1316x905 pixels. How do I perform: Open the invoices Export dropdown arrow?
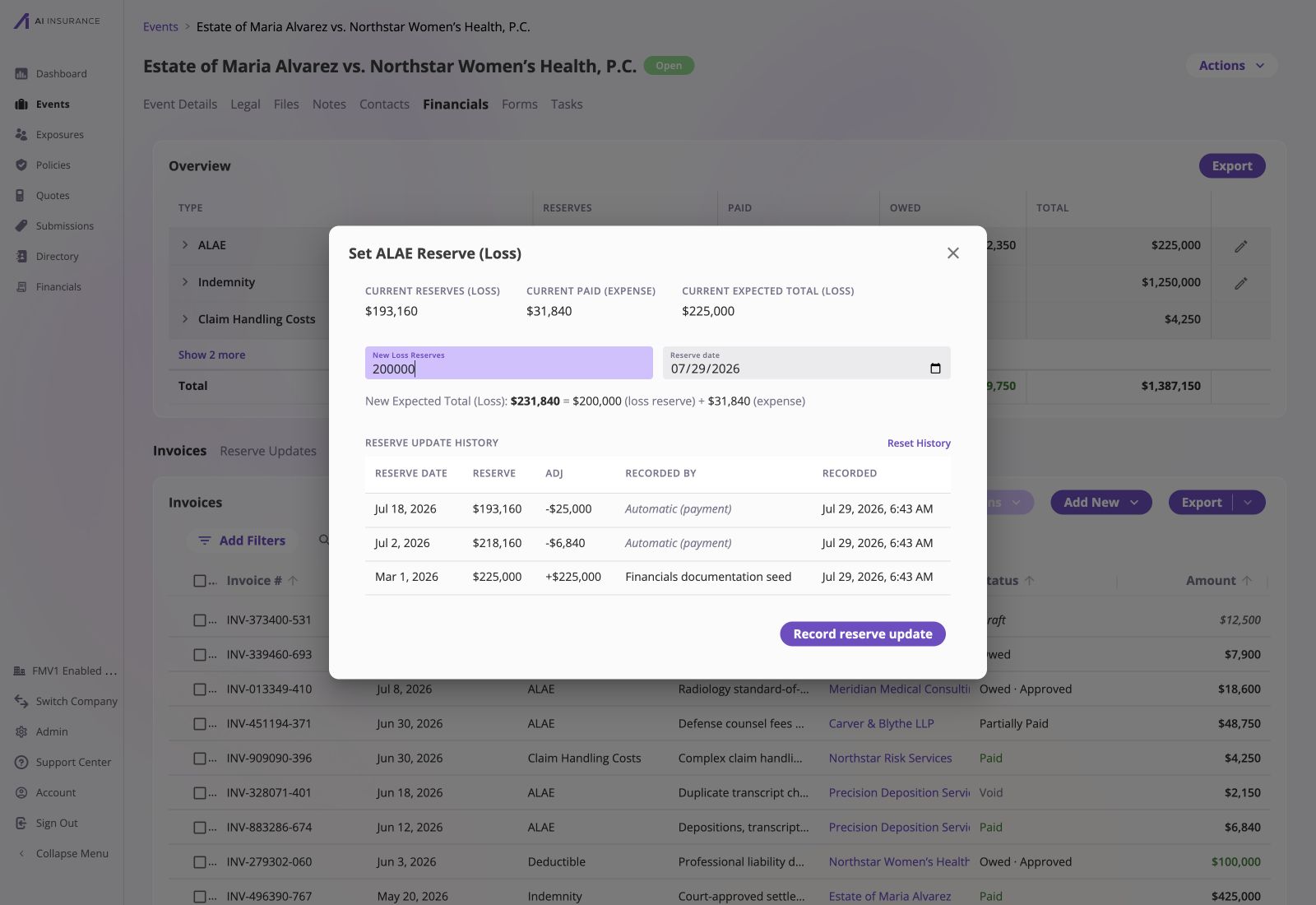point(1249,503)
